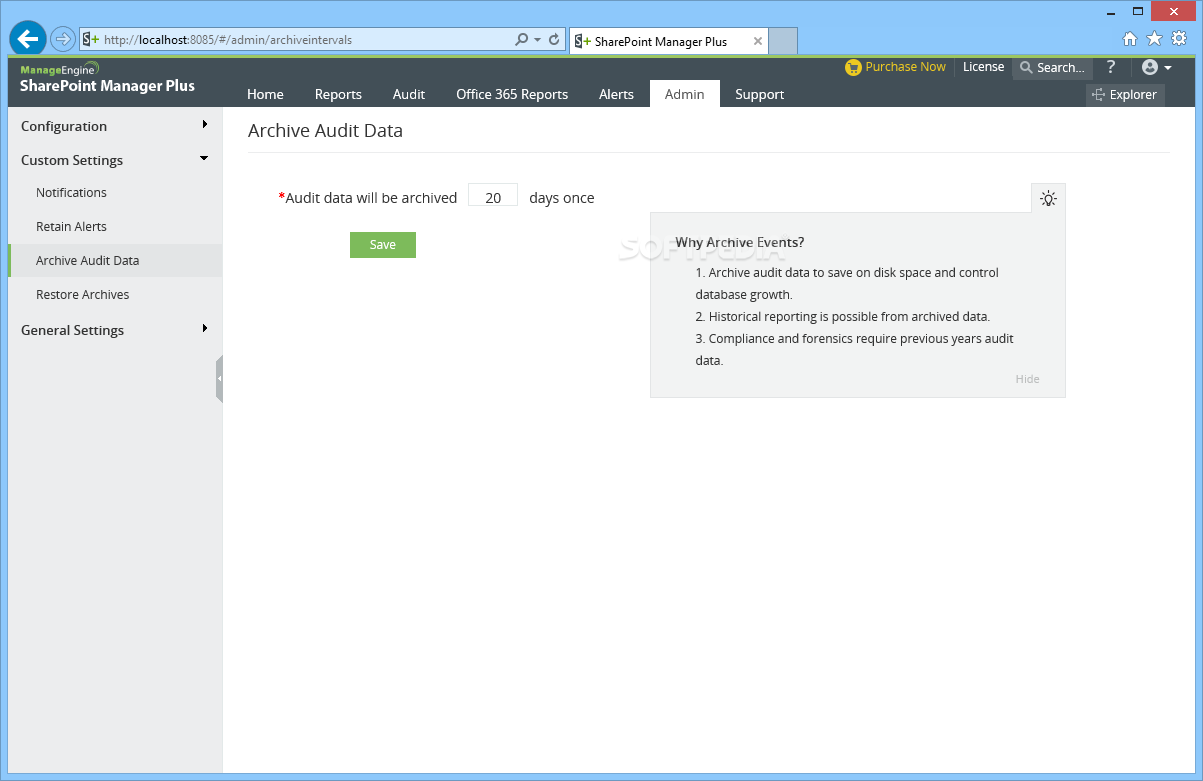Expand the General Settings section

115,330
